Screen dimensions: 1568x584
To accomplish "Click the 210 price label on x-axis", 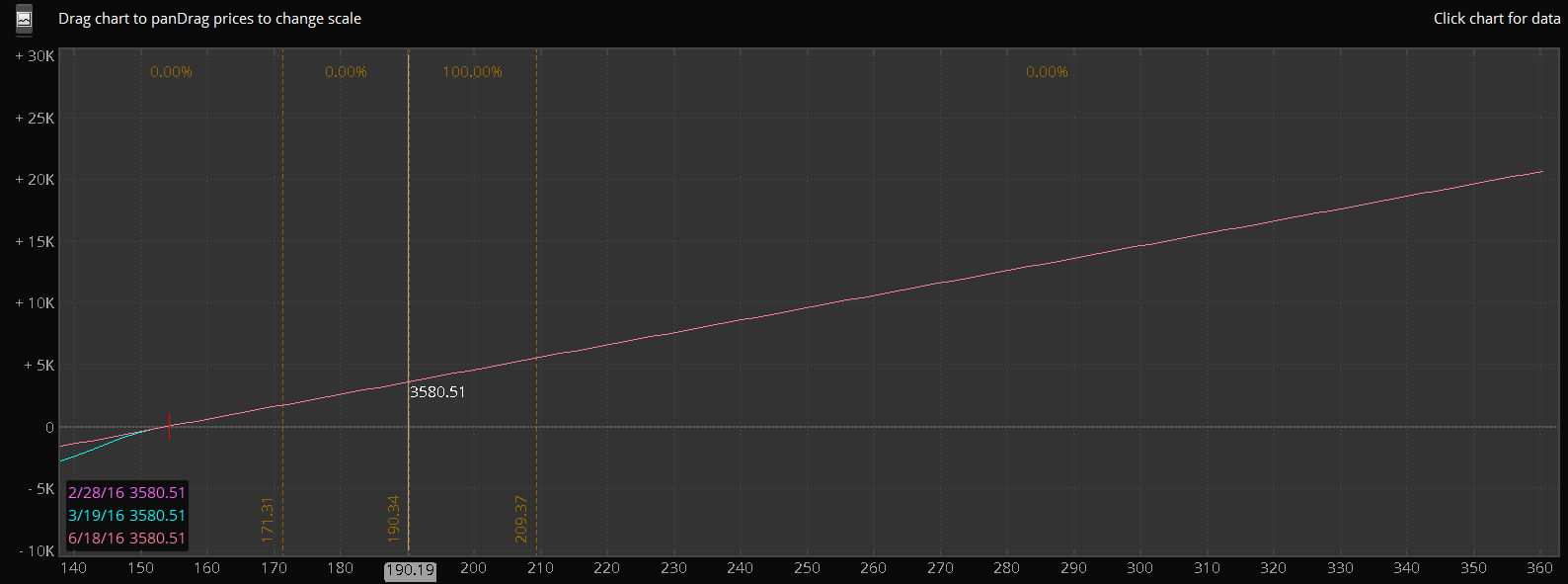I will 540,568.
